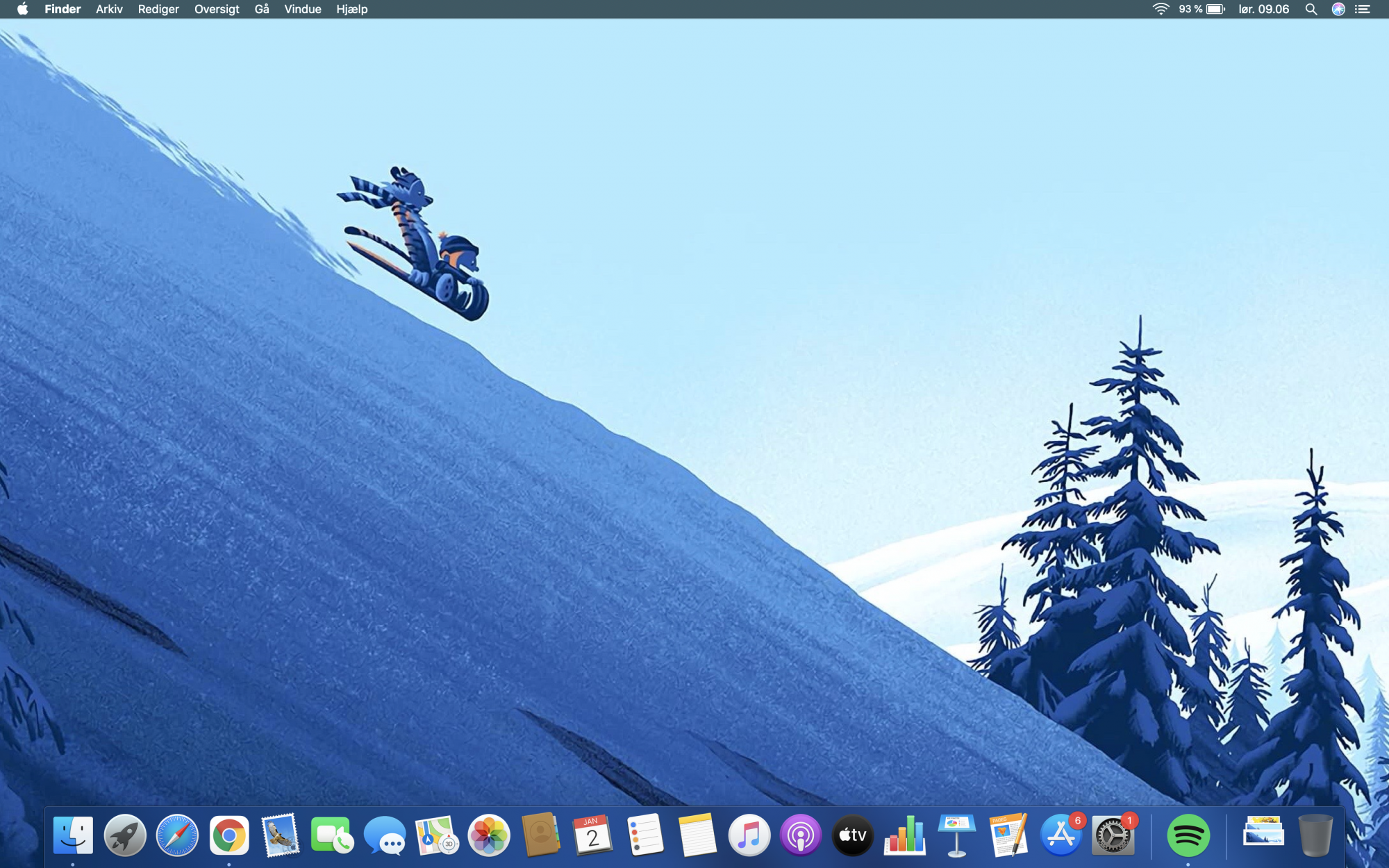Viewport: 1389px width, 868px height.
Task: Open Photos app in Dock
Action: [489, 835]
